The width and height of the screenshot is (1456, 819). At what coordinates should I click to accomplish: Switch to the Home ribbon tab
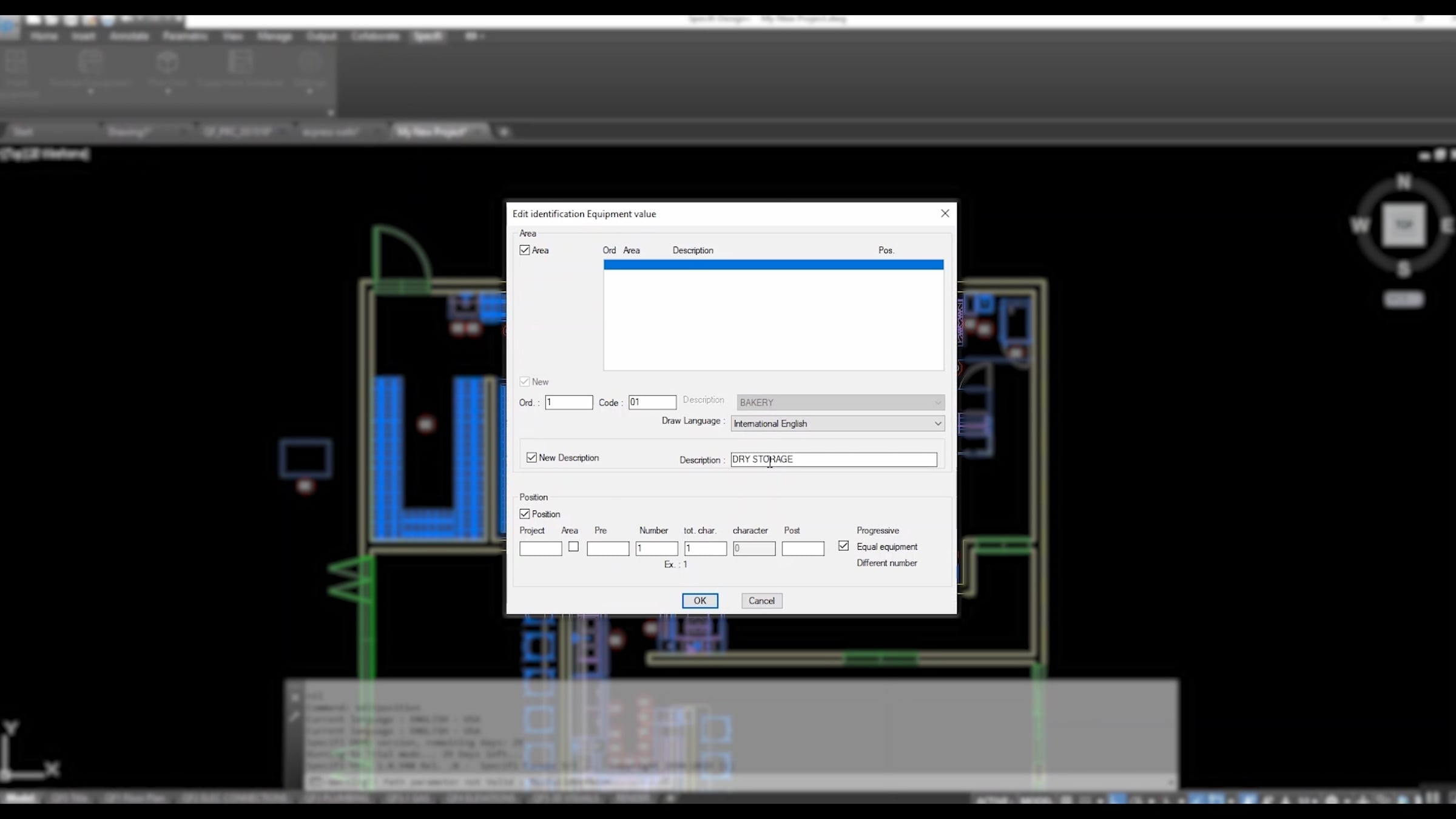tap(44, 36)
